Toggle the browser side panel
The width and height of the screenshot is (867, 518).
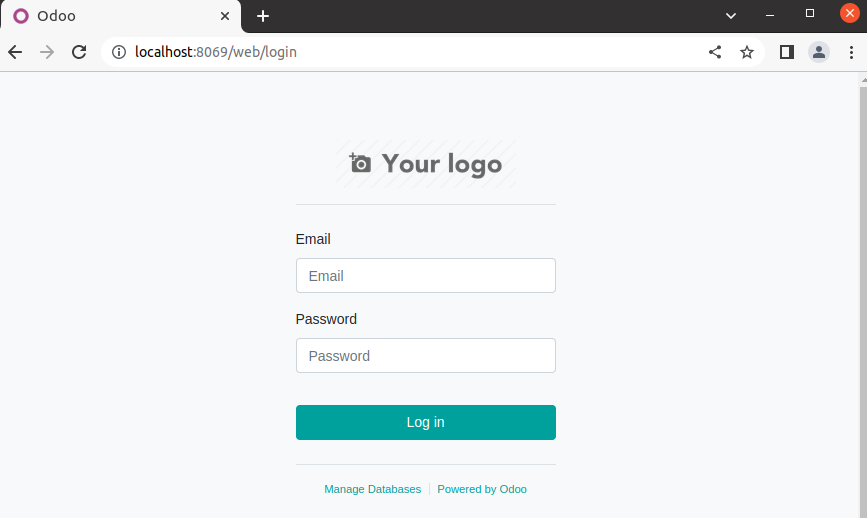click(787, 52)
